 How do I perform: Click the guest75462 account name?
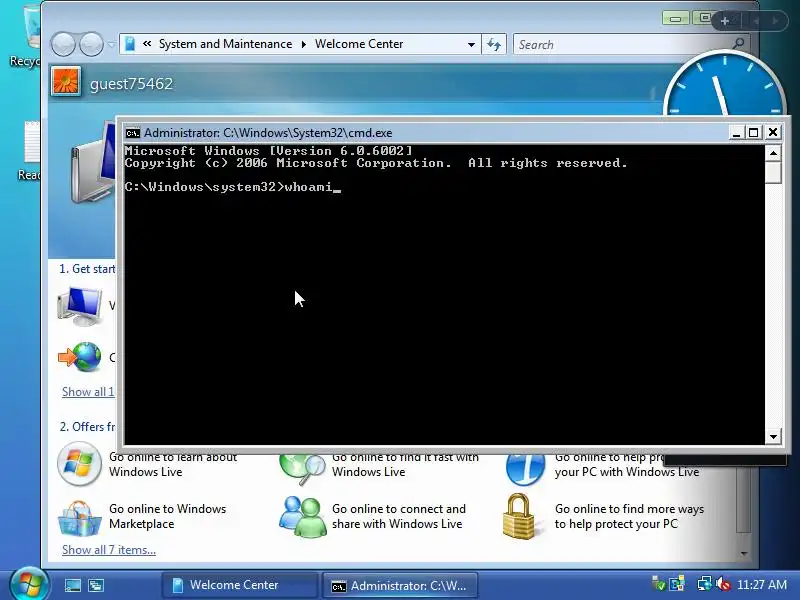pos(131,84)
